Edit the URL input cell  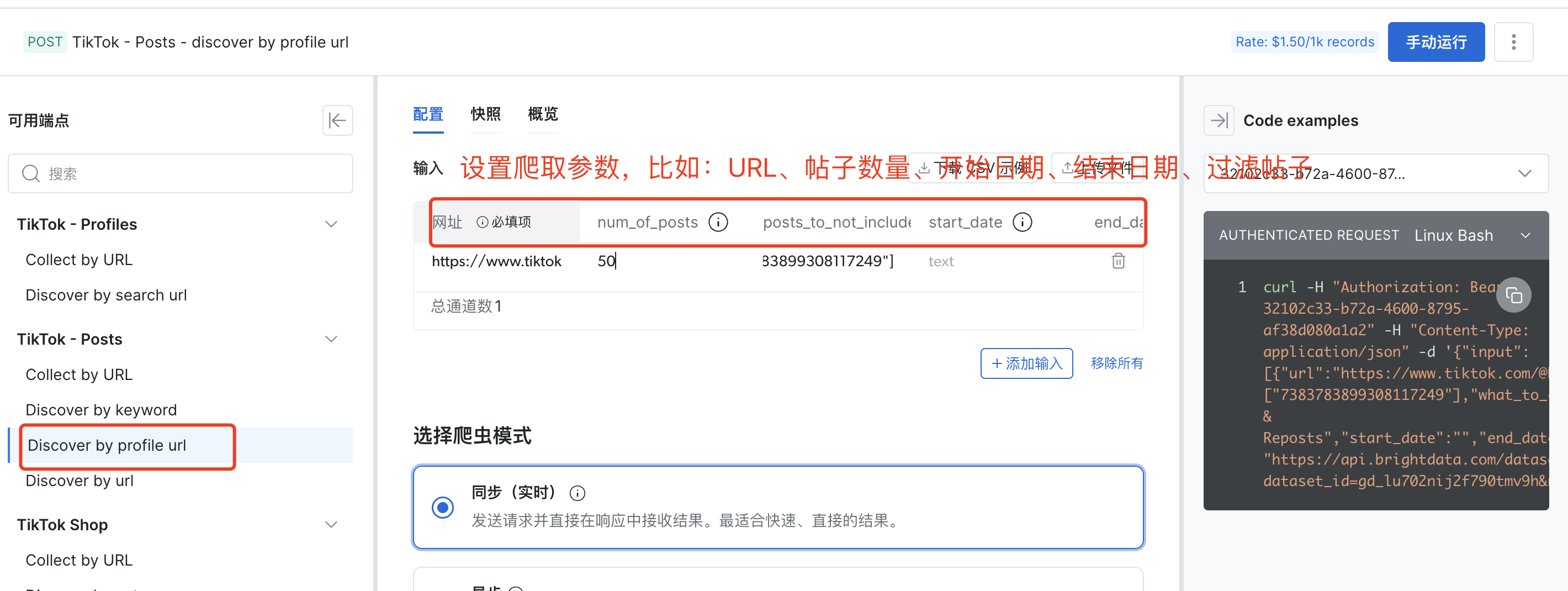(497, 261)
